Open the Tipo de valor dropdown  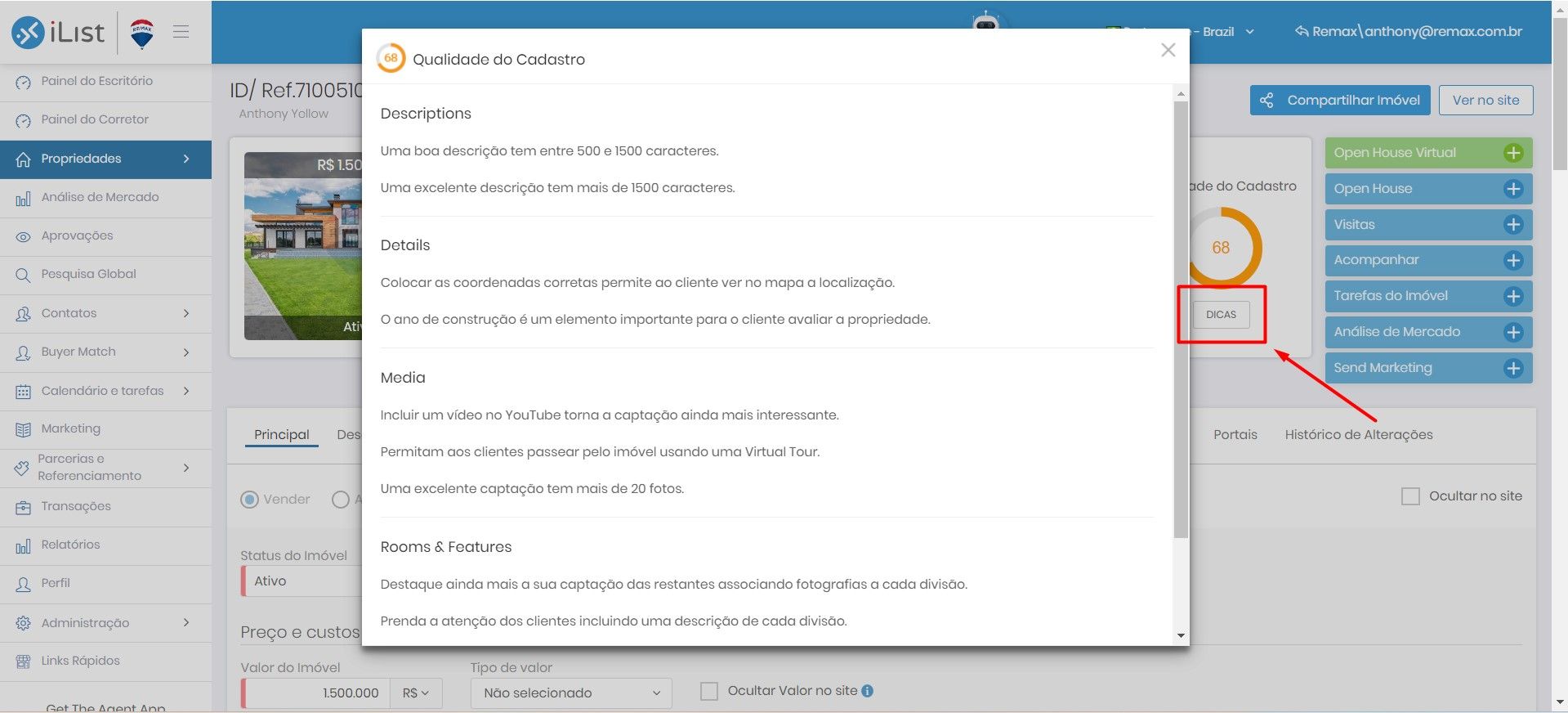(x=571, y=693)
